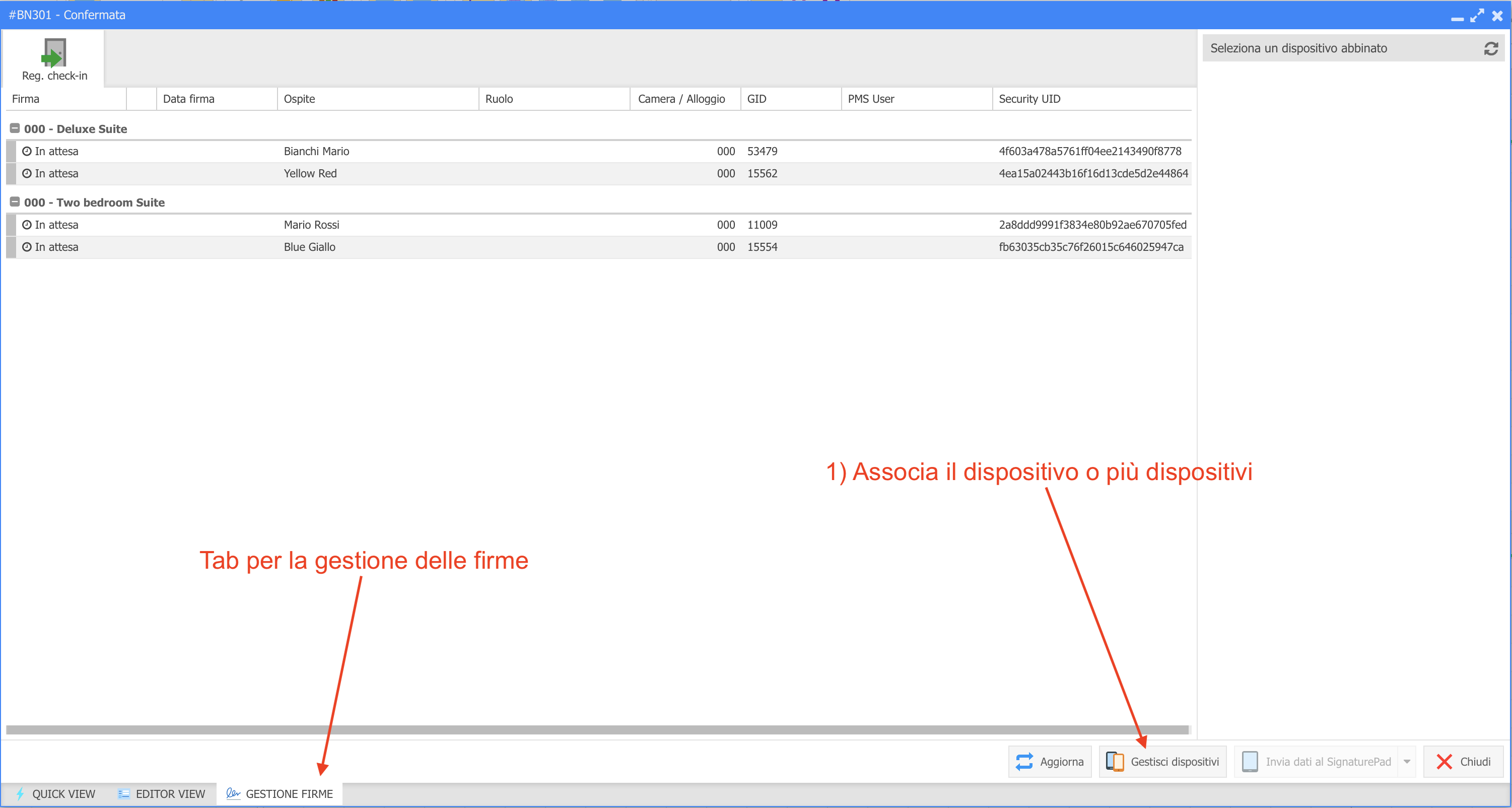Click the PMS User column header
The height and width of the screenshot is (808, 1512).
[917, 99]
